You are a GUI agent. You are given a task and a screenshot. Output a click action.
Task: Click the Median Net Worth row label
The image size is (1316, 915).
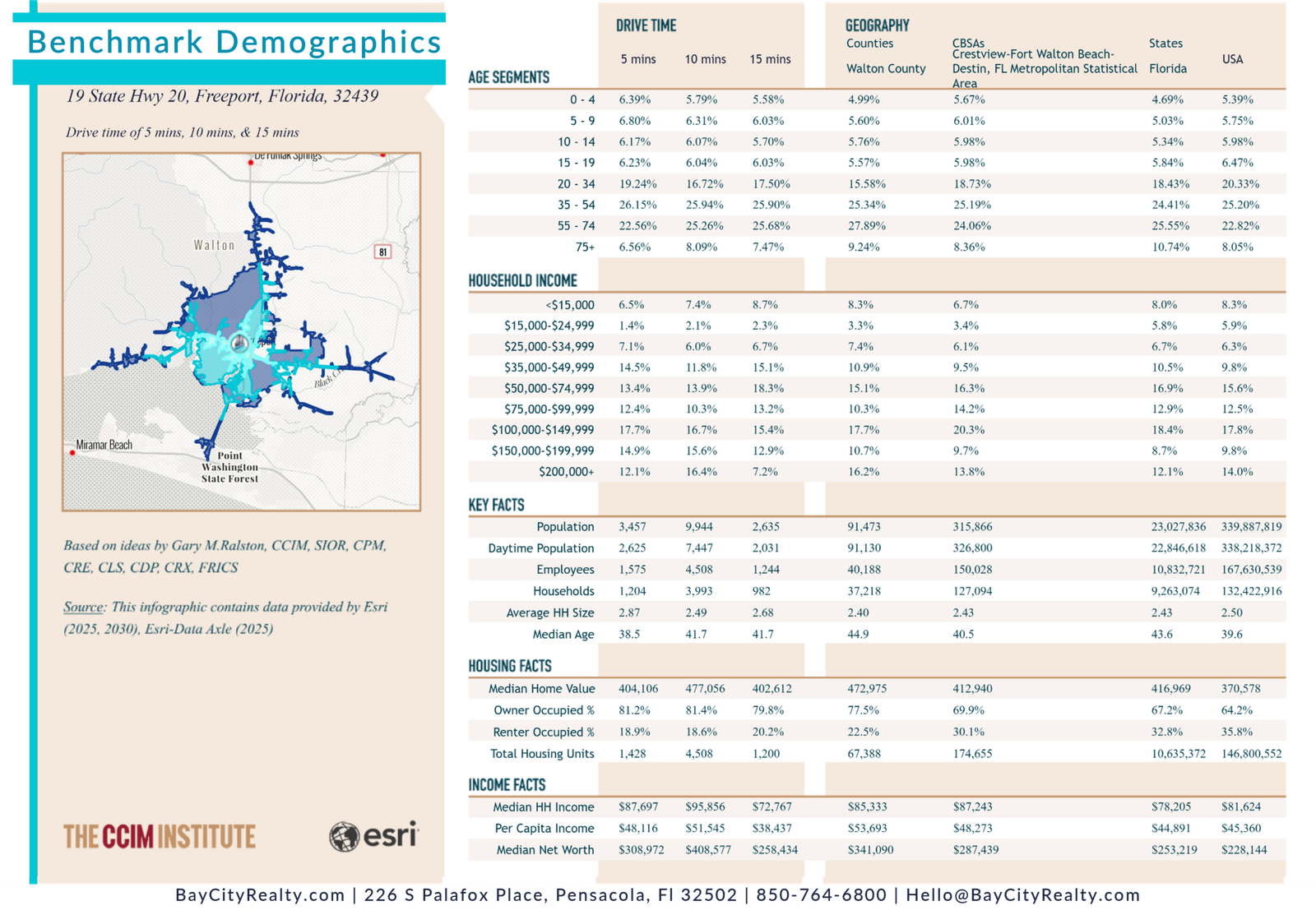[x=545, y=850]
